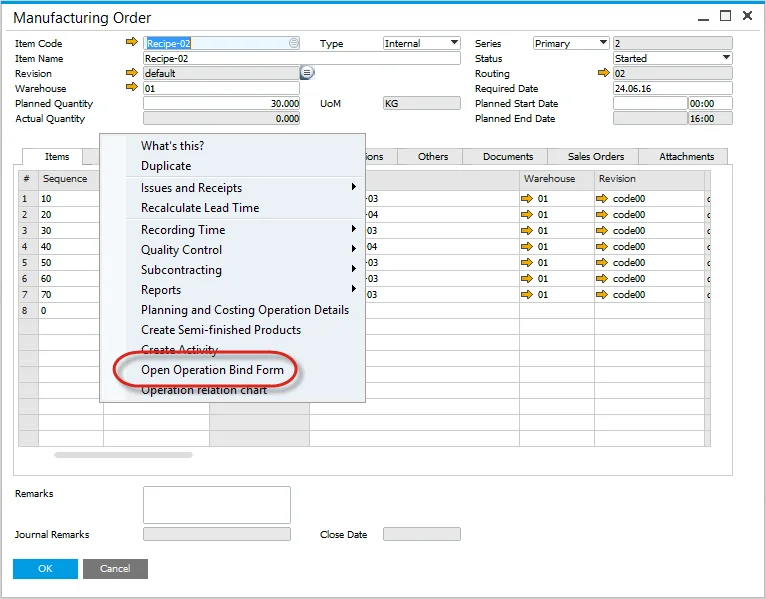Open the Status dropdown showing Started
766x599 pixels.
673,58
